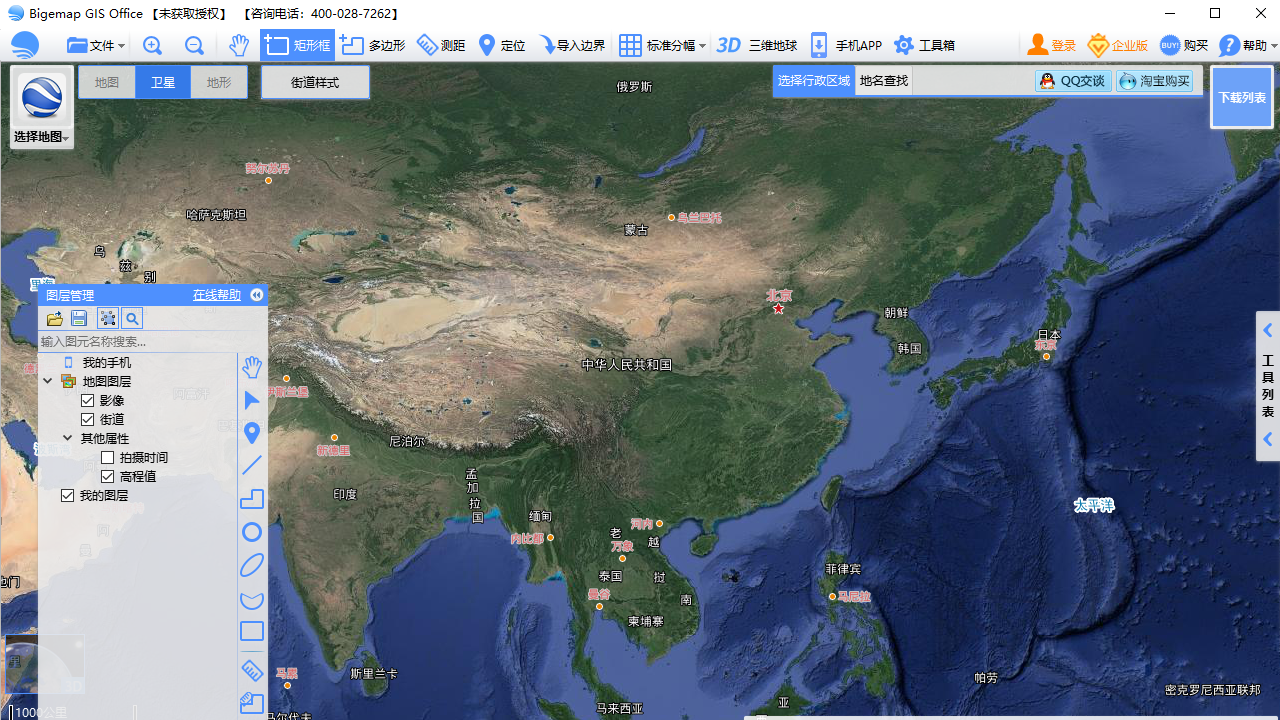Click the zoom in magnifier icon
The width and height of the screenshot is (1280, 720).
(x=152, y=46)
